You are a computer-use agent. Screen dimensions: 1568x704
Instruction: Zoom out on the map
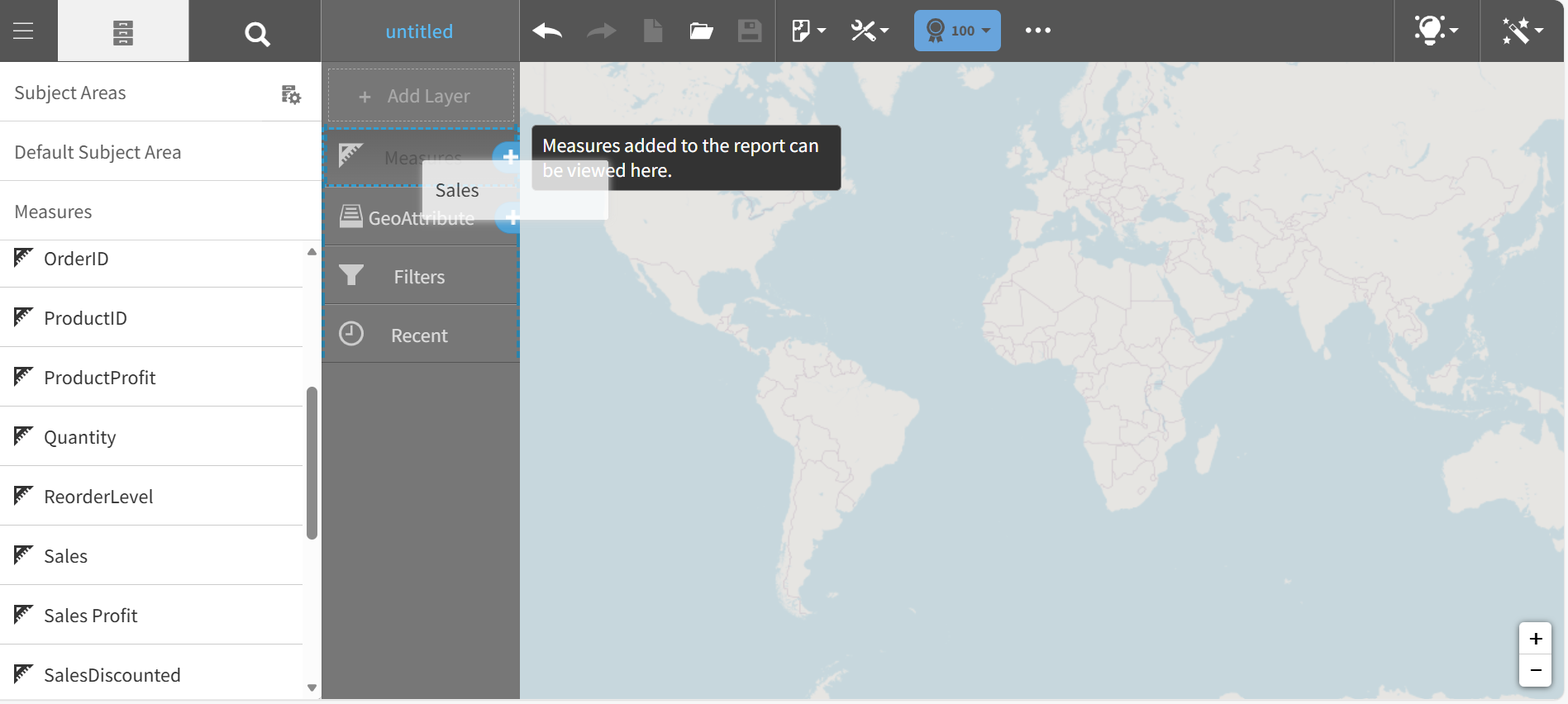(1535, 670)
